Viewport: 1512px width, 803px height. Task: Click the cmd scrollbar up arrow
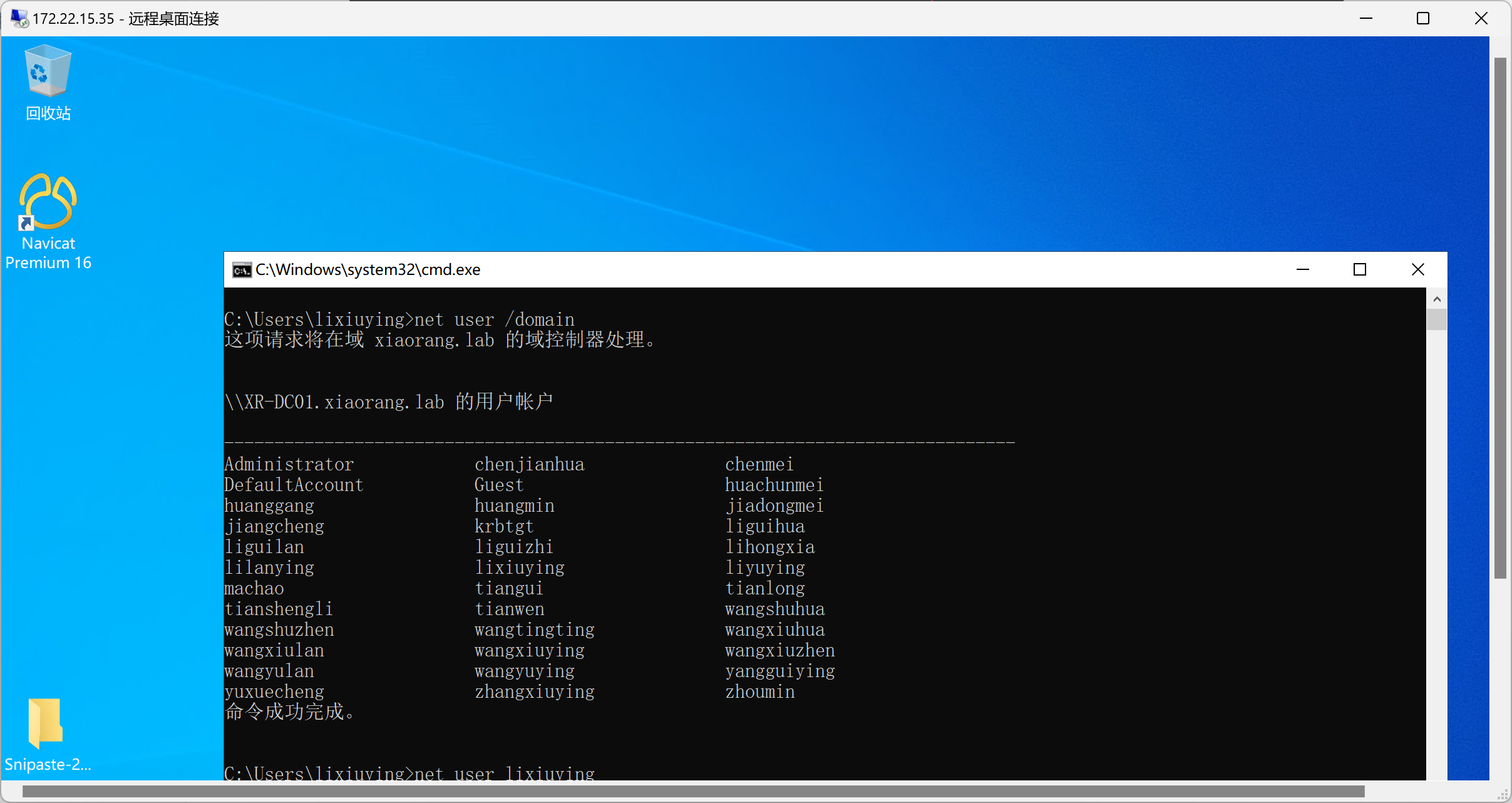coord(1437,299)
